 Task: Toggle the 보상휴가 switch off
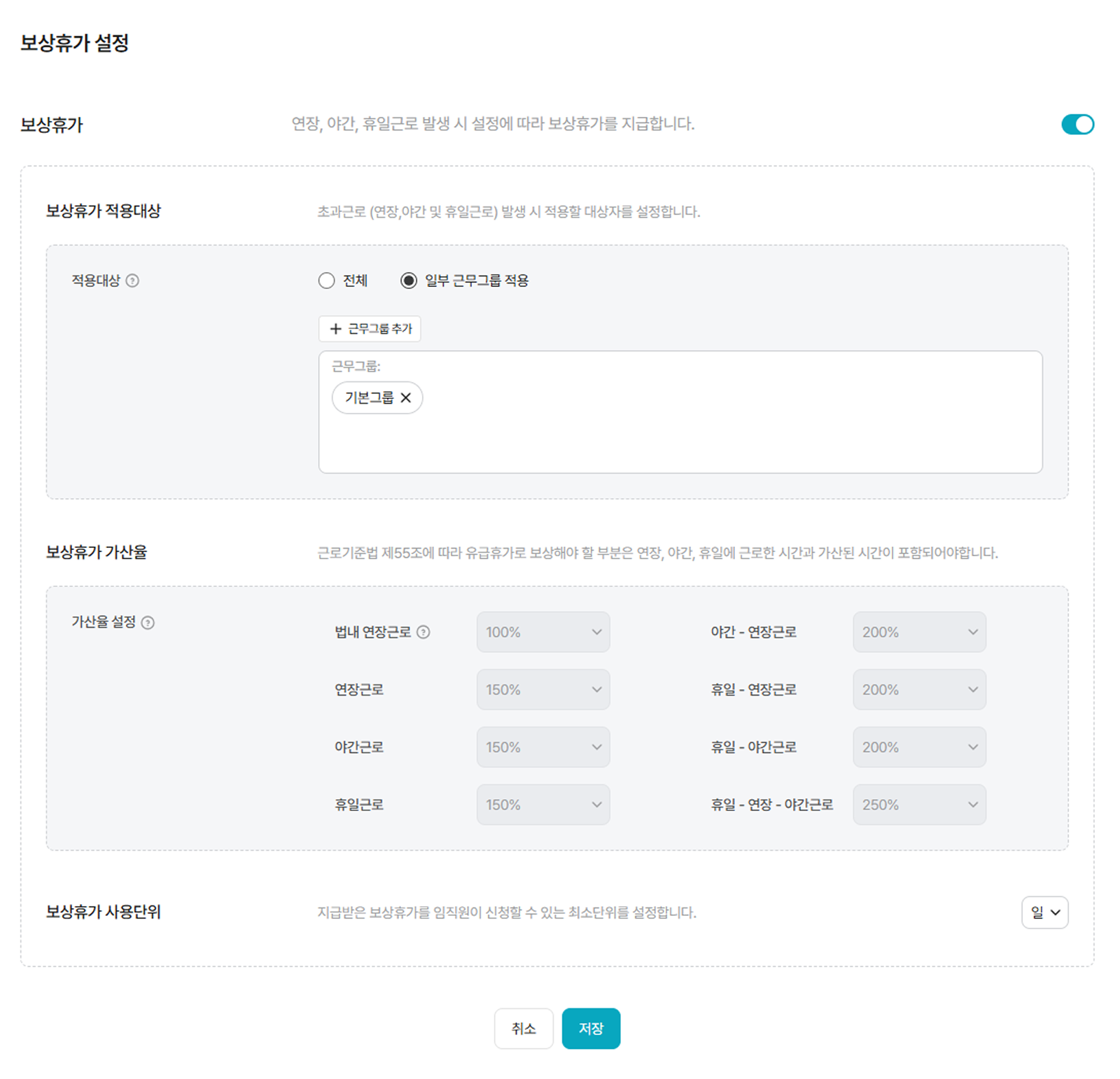1077,124
